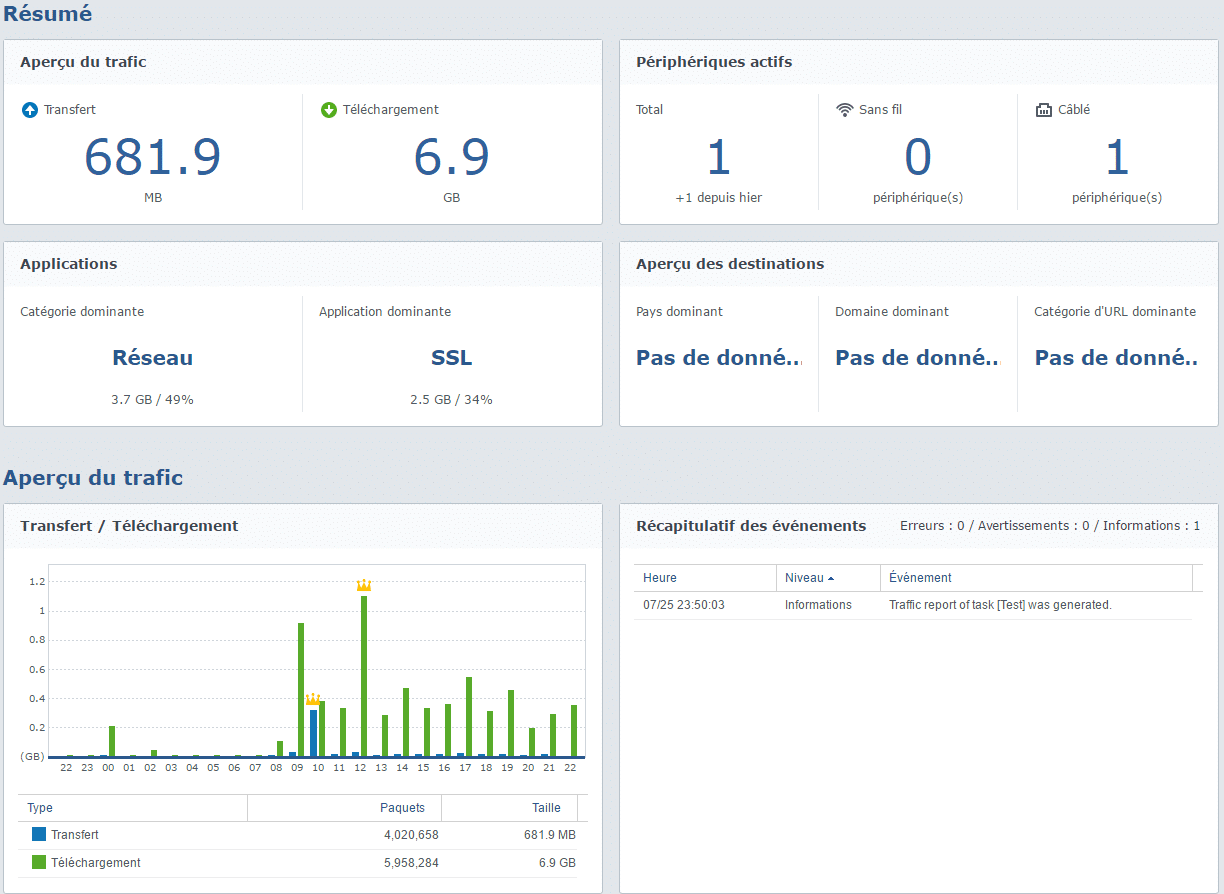Click the Informations level cell
The width and height of the screenshot is (1224, 894).
click(818, 605)
